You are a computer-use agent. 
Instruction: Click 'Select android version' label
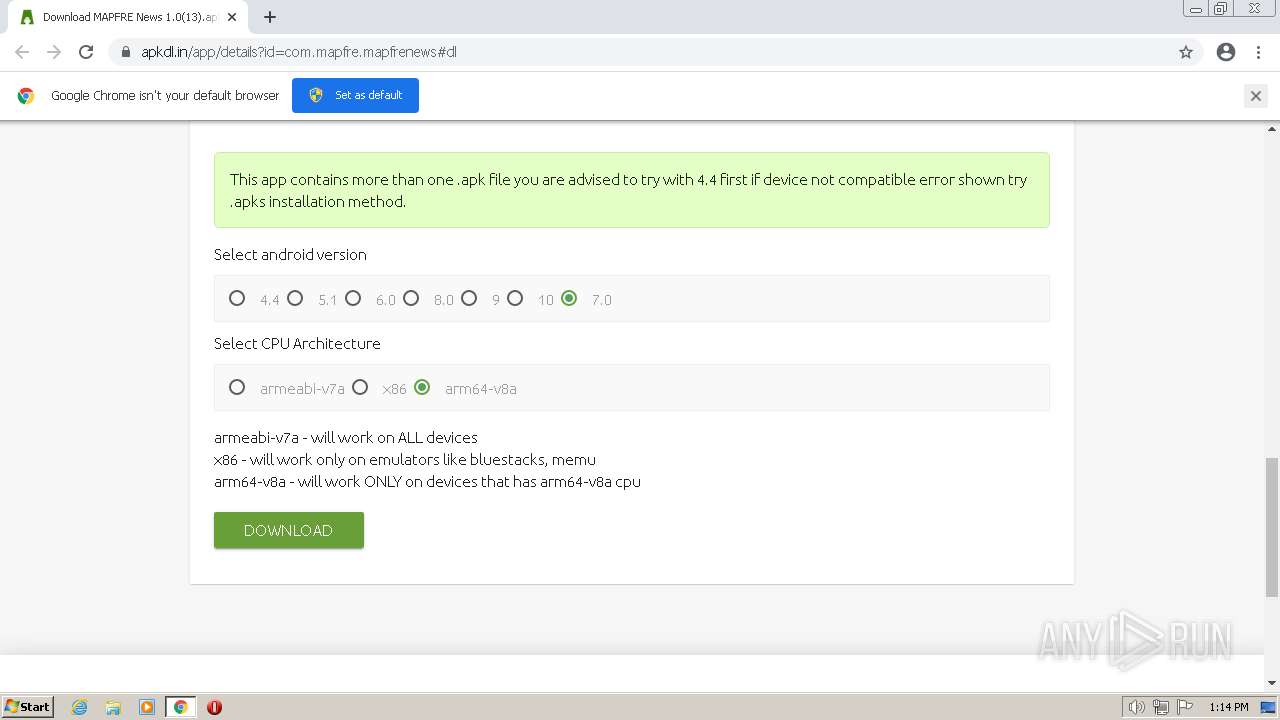[x=290, y=254]
